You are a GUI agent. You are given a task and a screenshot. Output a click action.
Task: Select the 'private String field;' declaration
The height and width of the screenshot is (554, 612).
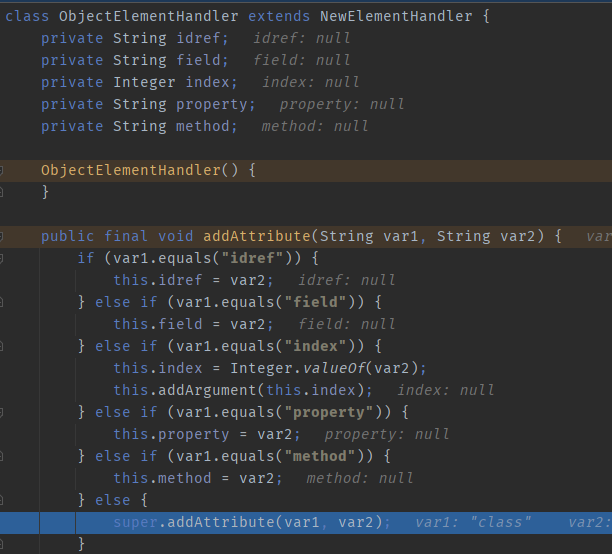point(135,60)
